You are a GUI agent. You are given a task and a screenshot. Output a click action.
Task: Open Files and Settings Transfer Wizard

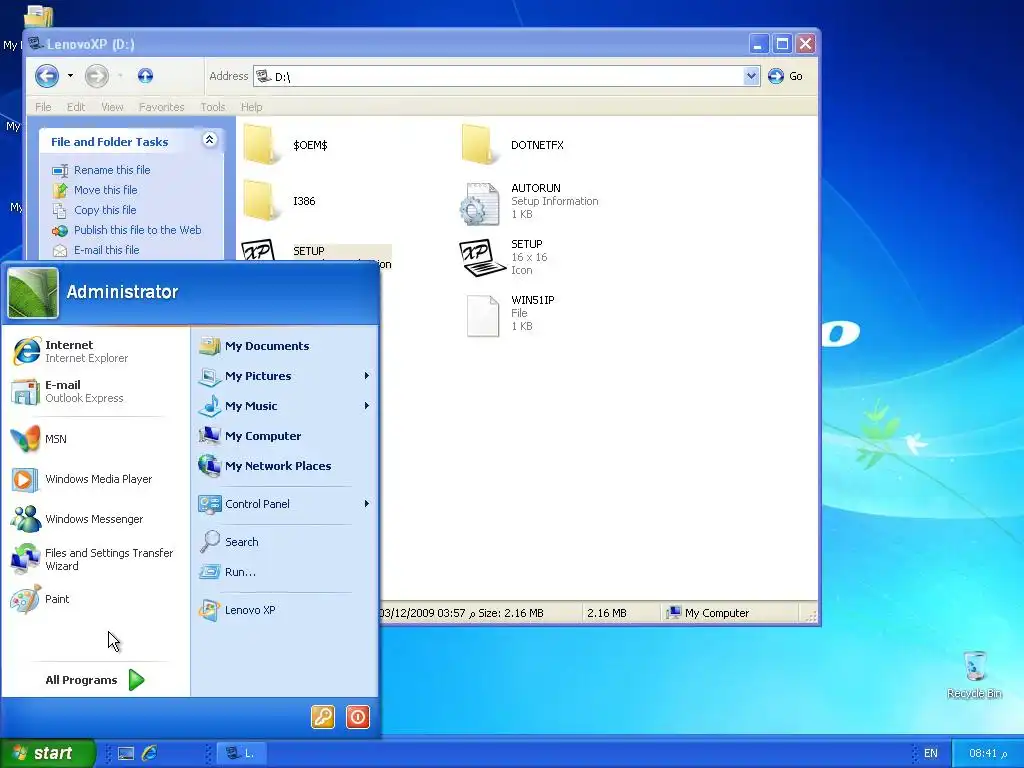tap(95, 560)
